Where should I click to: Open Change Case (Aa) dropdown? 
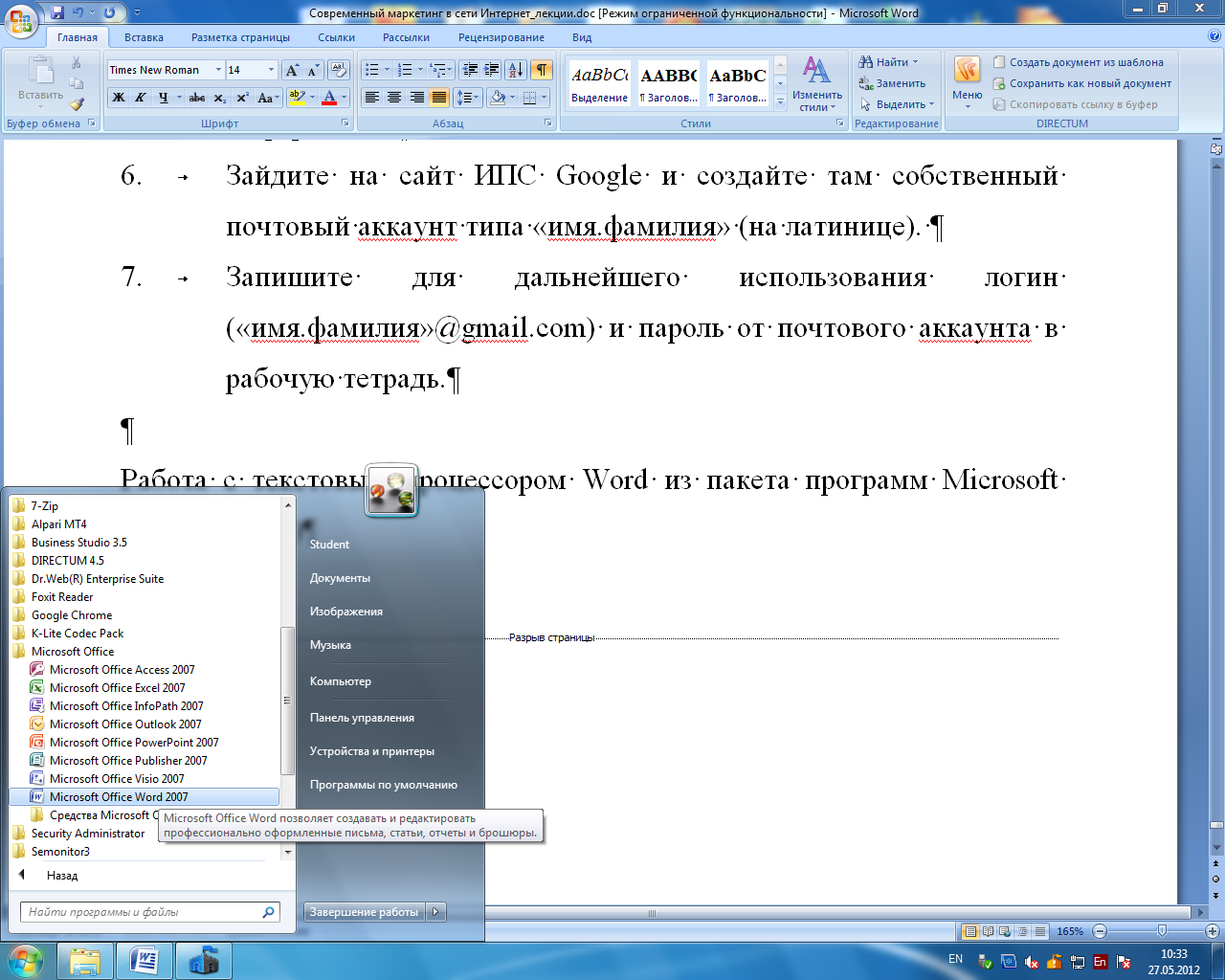pos(268,98)
